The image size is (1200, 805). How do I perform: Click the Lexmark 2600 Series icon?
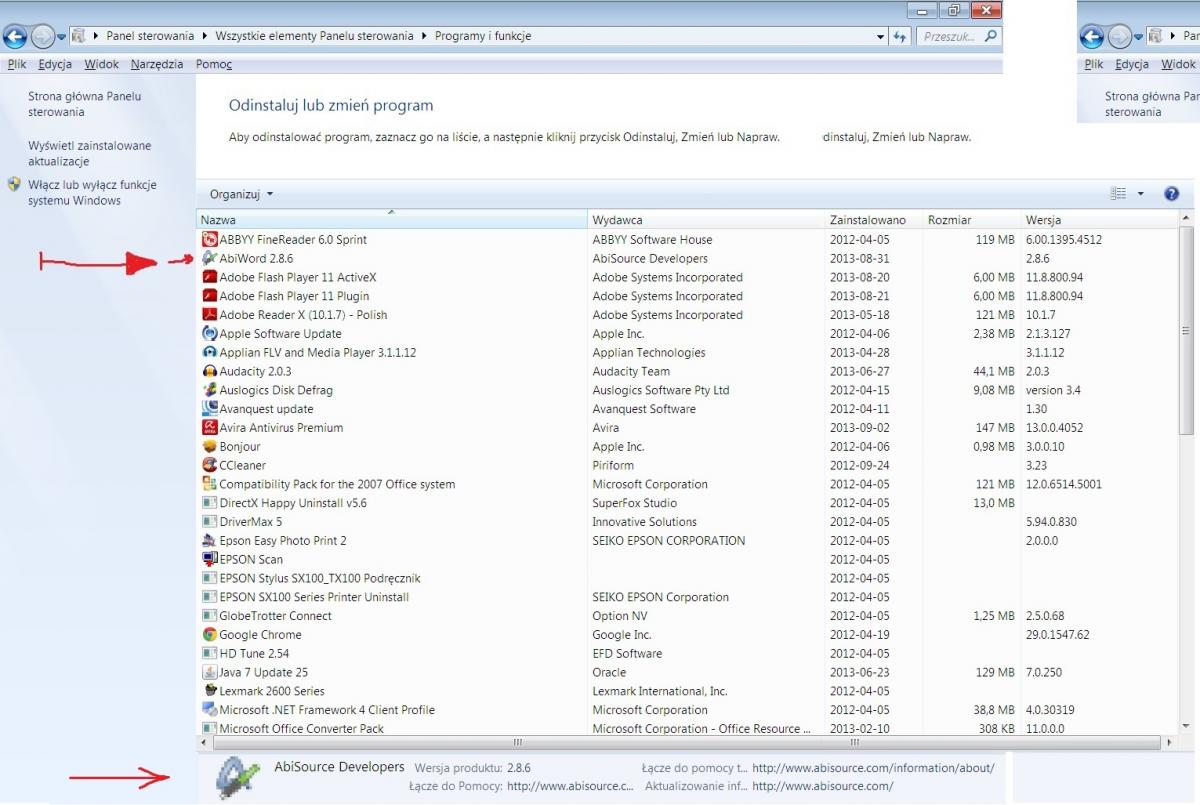tap(209, 691)
